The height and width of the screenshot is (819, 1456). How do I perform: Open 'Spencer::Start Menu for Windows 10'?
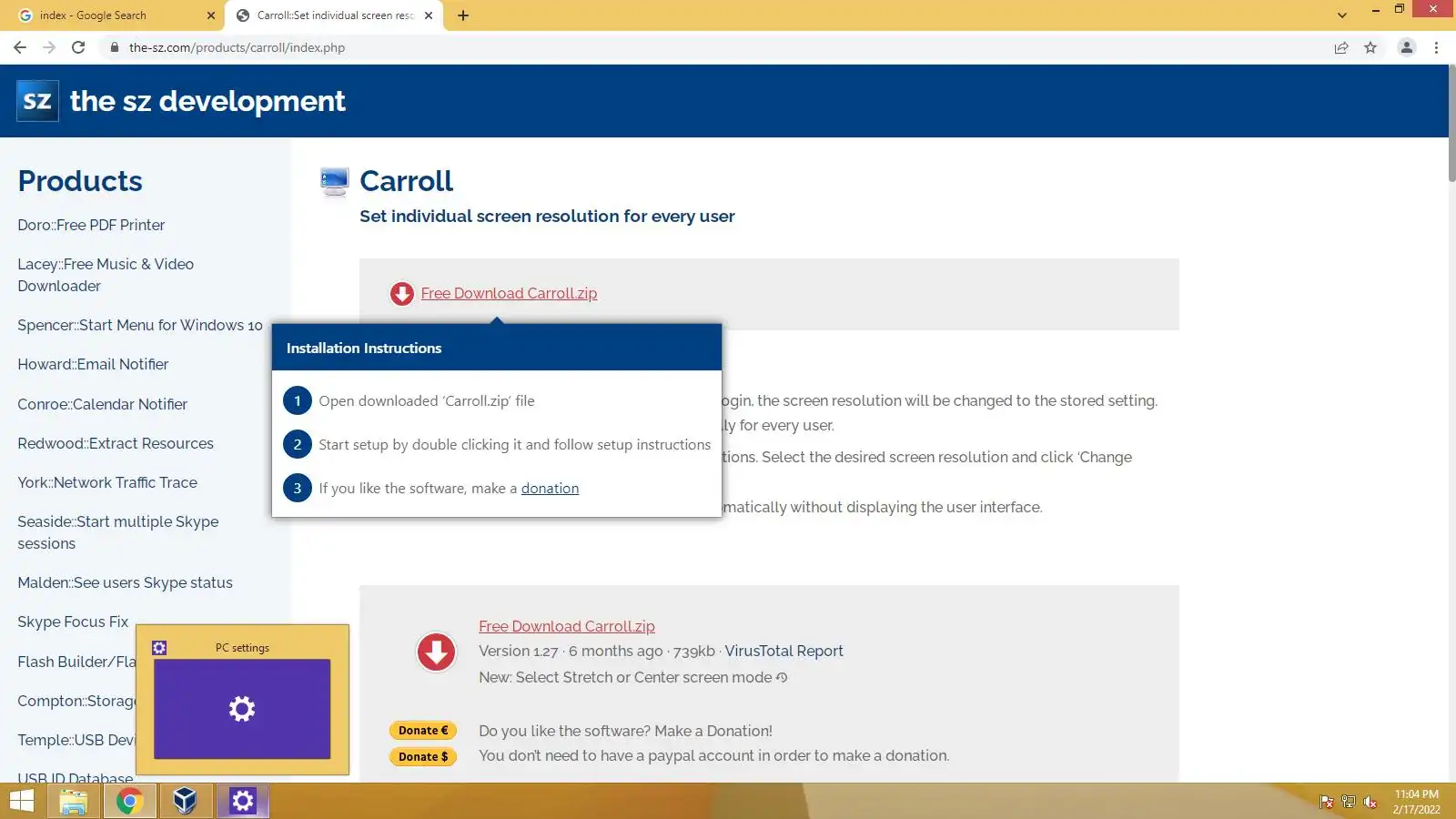(x=140, y=326)
